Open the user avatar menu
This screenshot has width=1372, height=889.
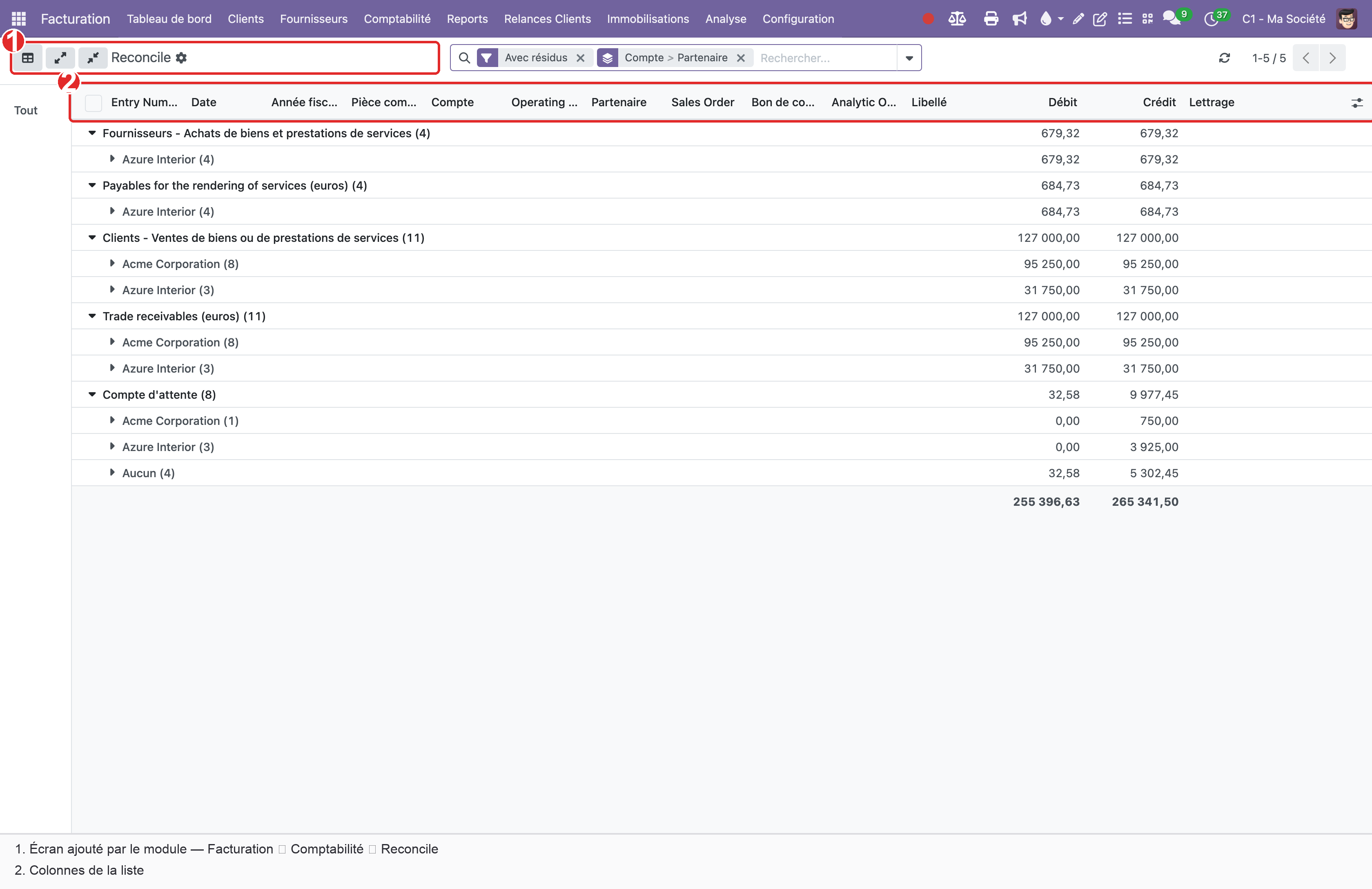pos(1346,18)
